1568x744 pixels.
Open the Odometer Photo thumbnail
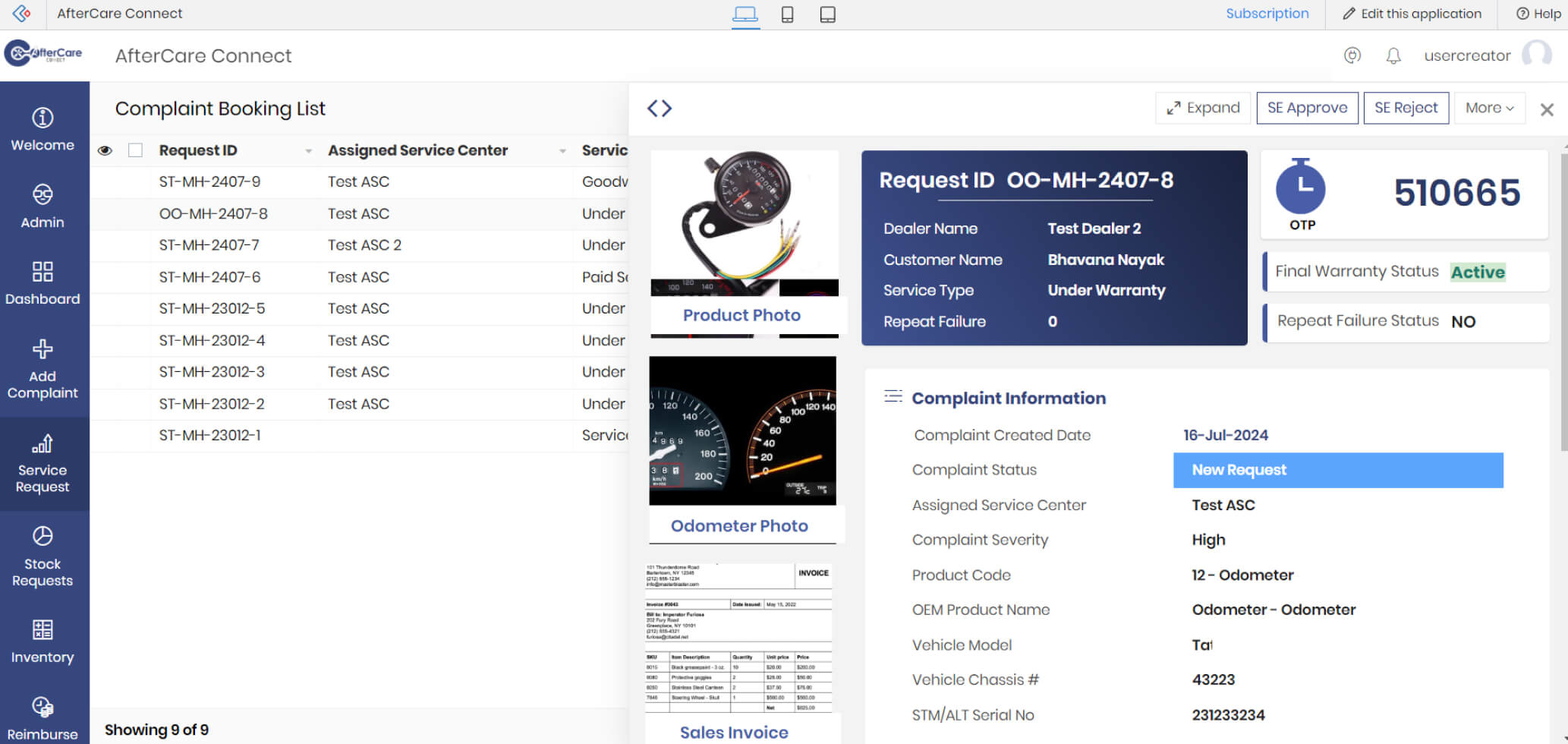[x=742, y=430]
